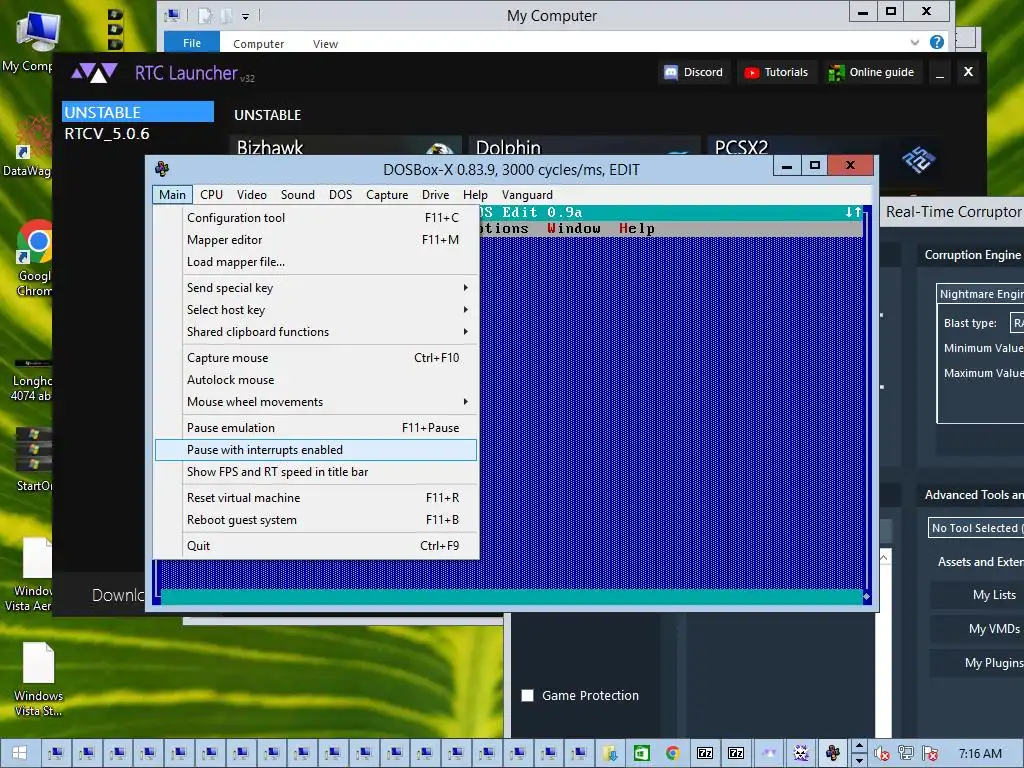Viewport: 1024px width, 768px height.
Task: Switch to the DOSBox-X taskbar icon
Action: pyautogui.click(x=833, y=754)
